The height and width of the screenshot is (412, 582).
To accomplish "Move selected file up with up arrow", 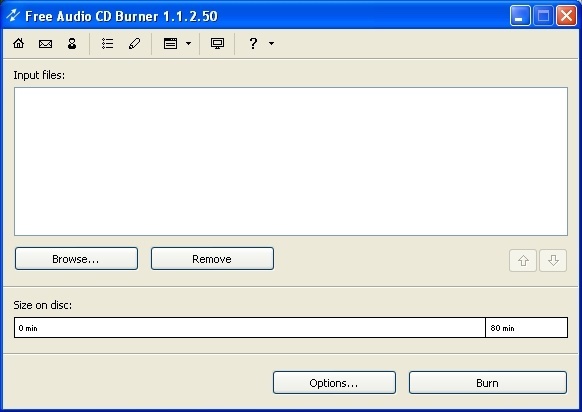I will click(523, 261).
